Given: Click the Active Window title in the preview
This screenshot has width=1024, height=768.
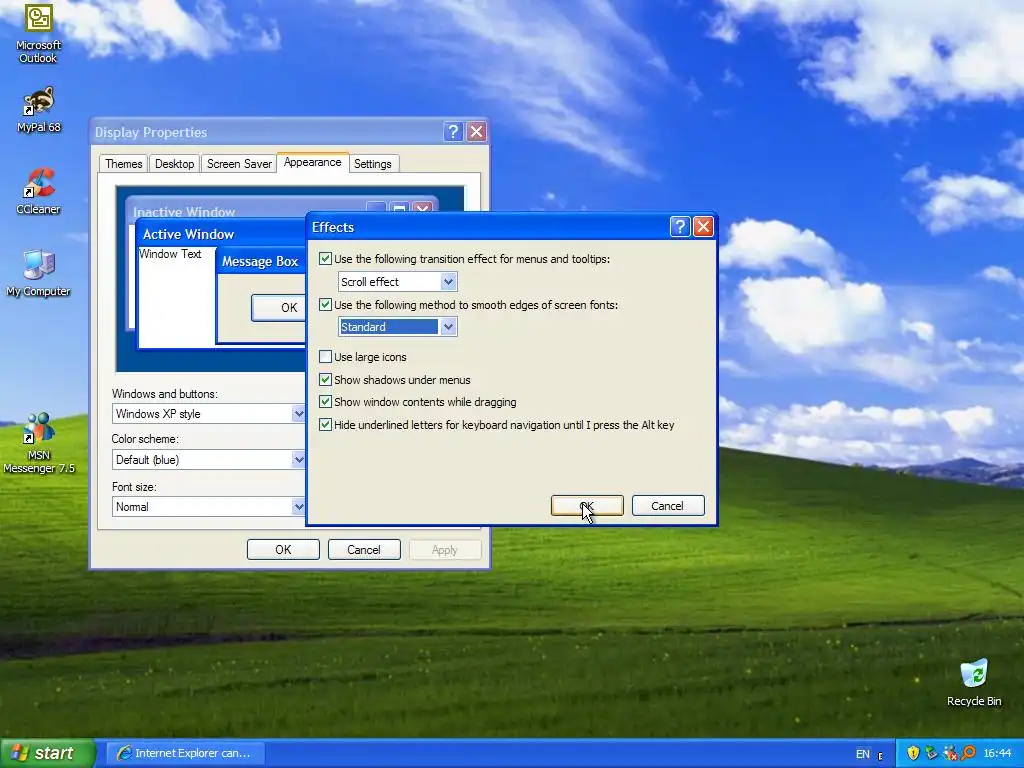Looking at the screenshot, I should (x=188, y=234).
